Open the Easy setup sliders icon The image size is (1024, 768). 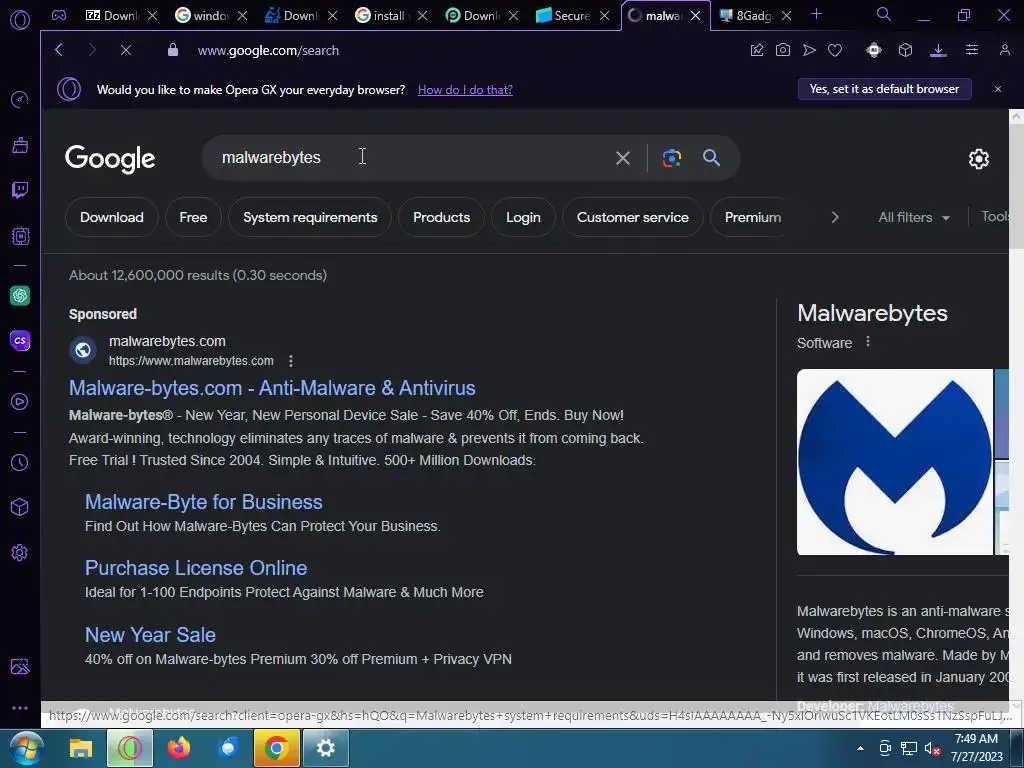[972, 50]
